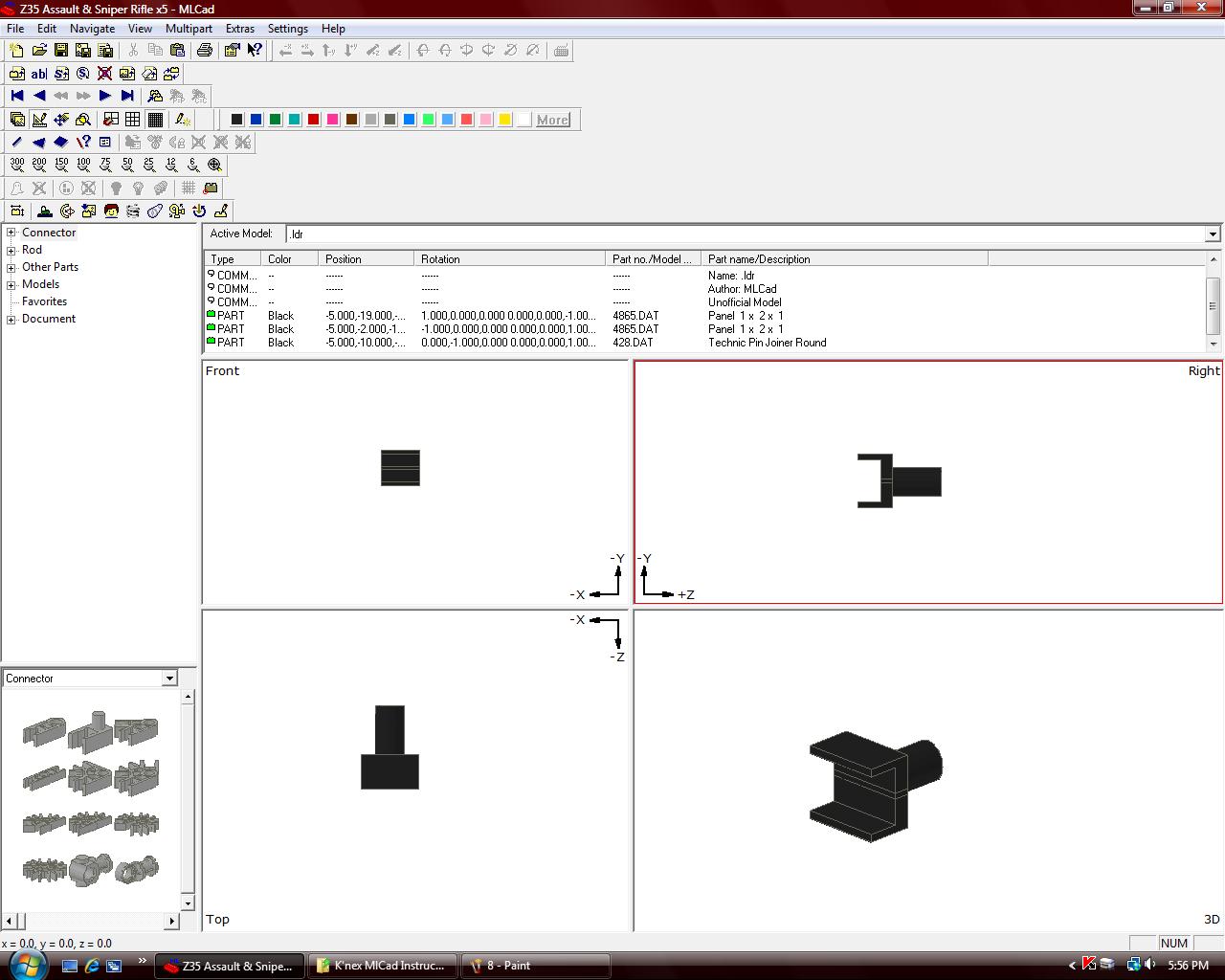Image resolution: width=1225 pixels, height=980 pixels.
Task: Add a line primitive with the line icon
Action: point(17,143)
